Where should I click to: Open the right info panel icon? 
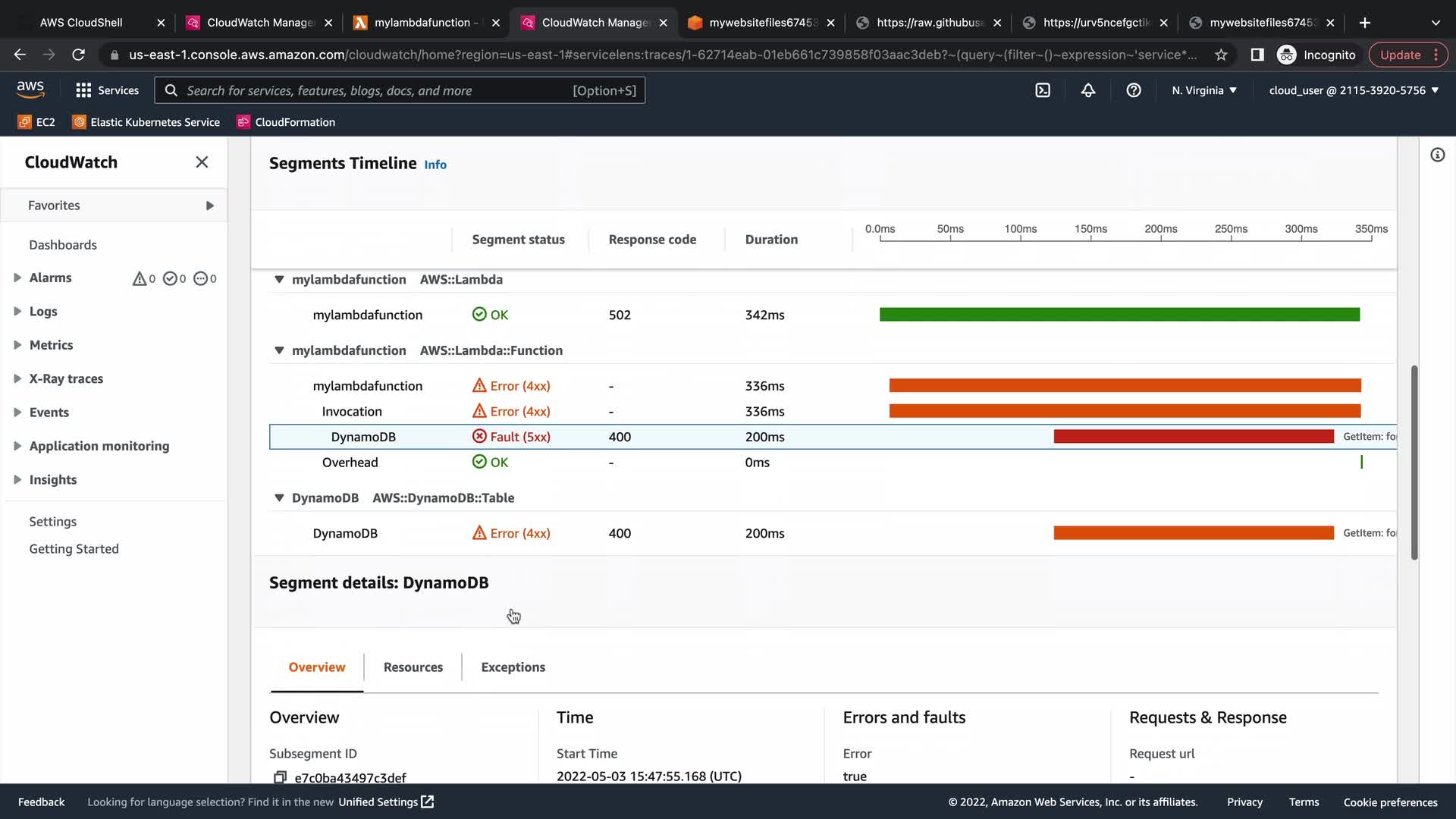[x=1437, y=155]
